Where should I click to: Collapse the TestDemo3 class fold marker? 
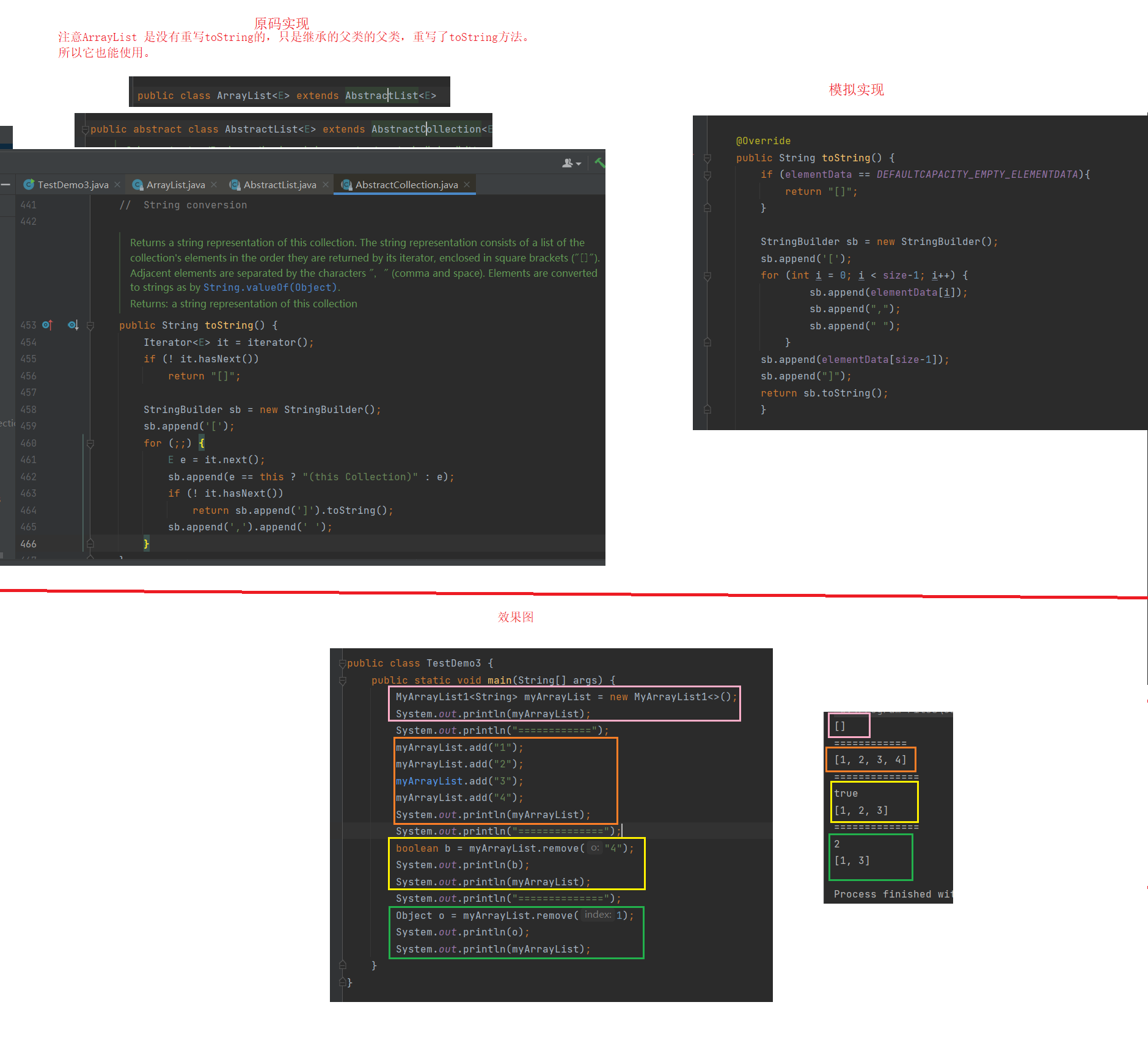[343, 664]
